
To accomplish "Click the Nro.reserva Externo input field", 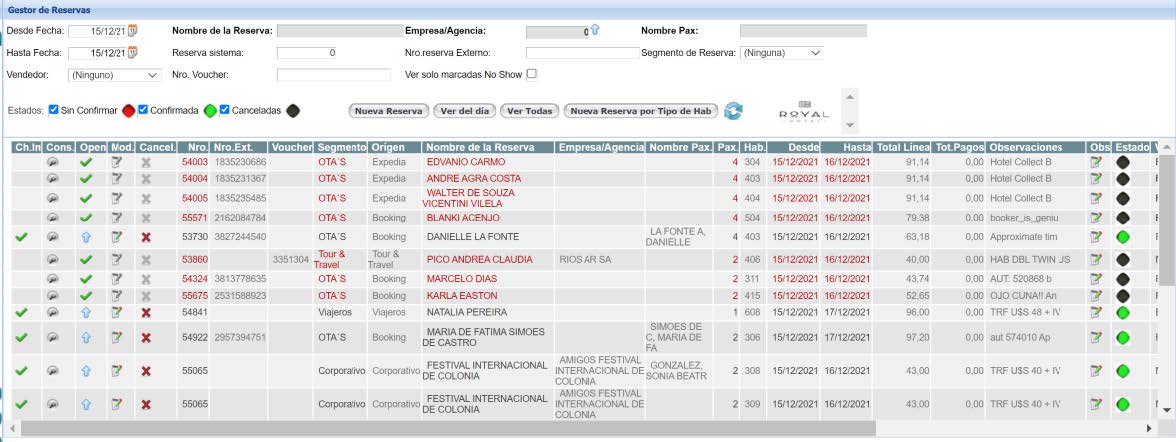I will pos(582,53).
